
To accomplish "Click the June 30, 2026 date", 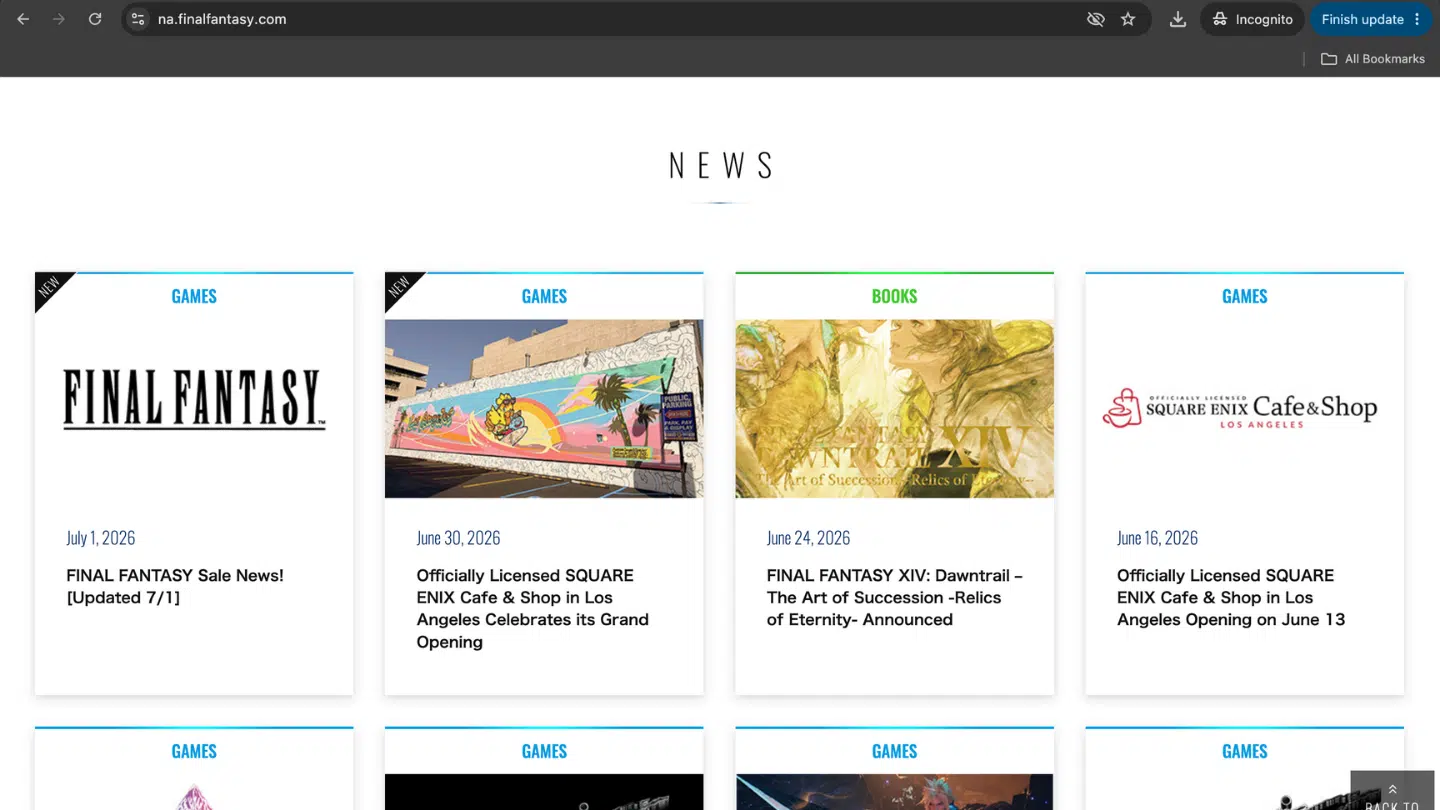I will click(x=458, y=538).
